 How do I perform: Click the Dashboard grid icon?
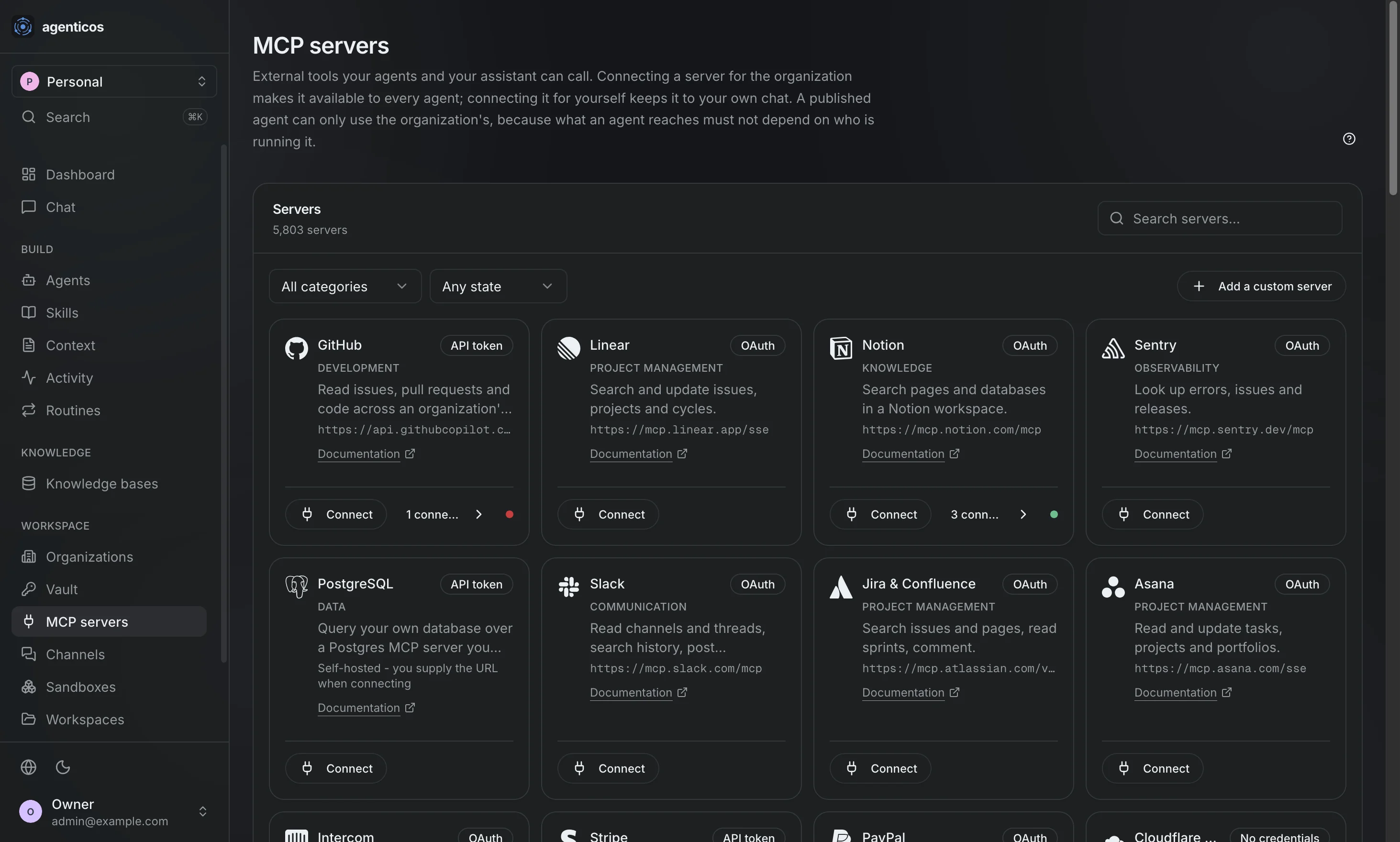[x=28, y=174]
